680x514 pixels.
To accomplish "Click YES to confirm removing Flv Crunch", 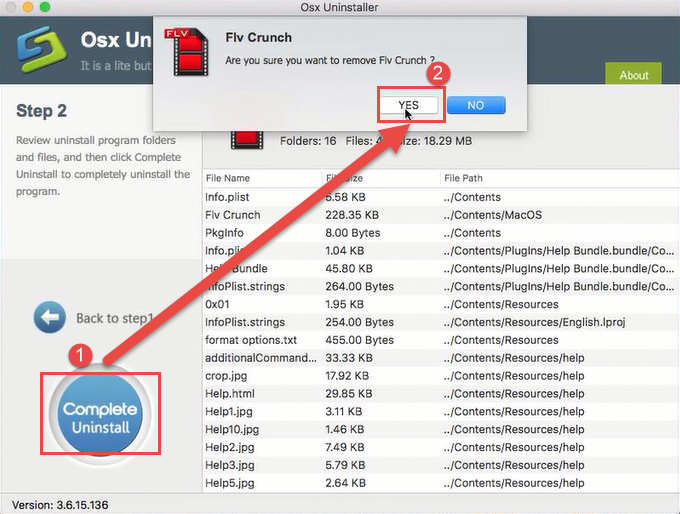I will (408, 105).
